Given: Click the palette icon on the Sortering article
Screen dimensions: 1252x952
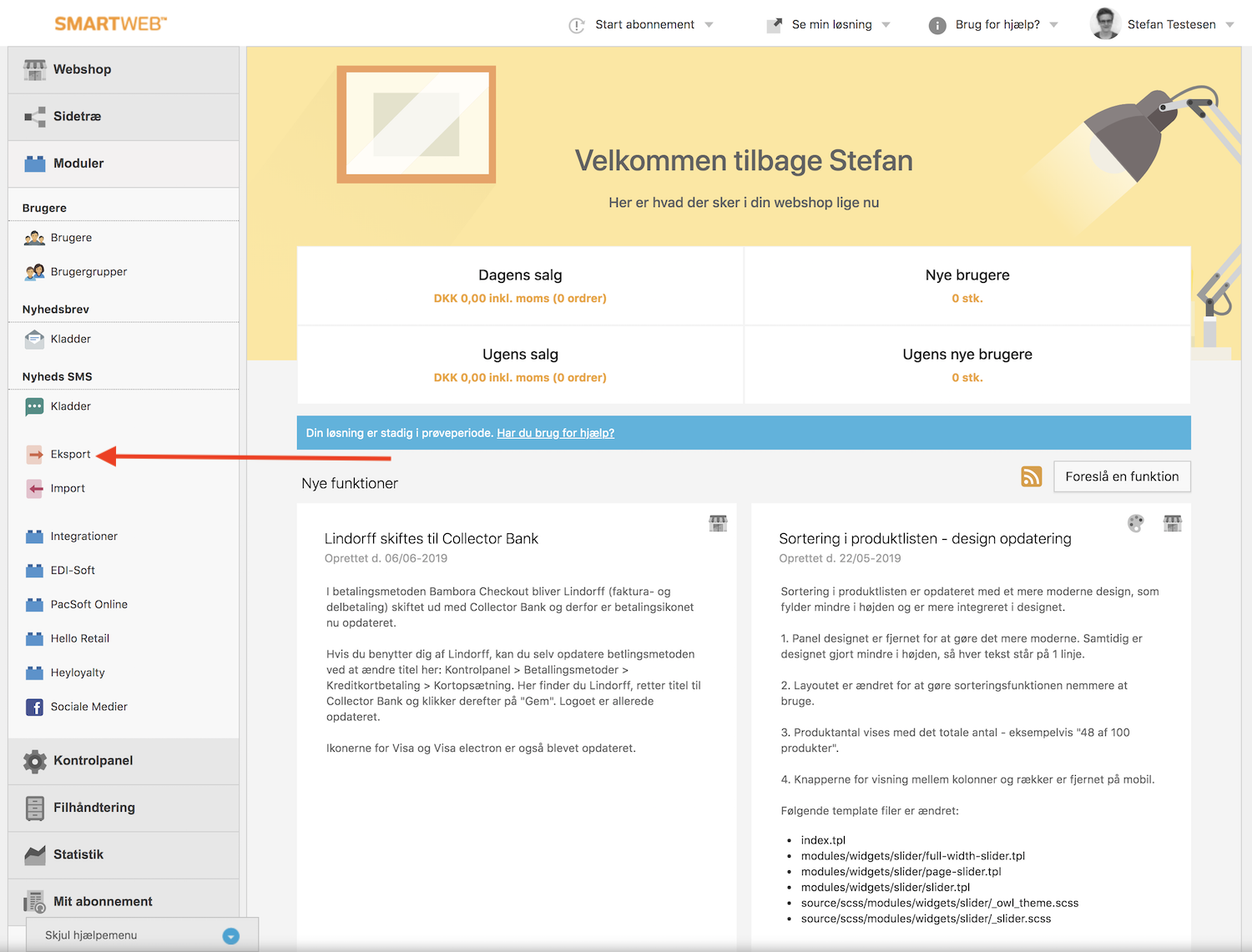Looking at the screenshot, I should (x=1135, y=523).
